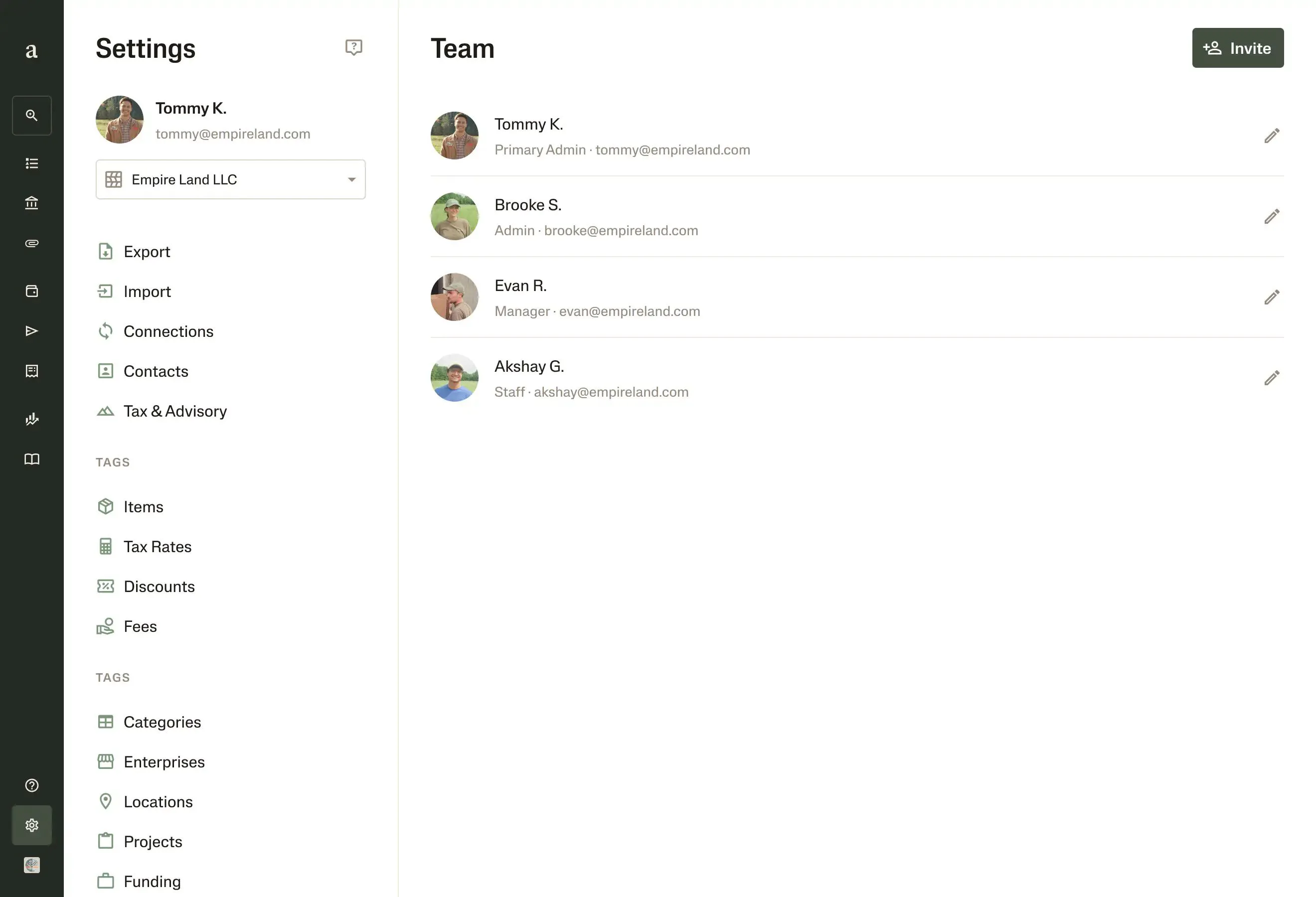
Task: Click the receipt icon in sidebar
Action: [32, 371]
